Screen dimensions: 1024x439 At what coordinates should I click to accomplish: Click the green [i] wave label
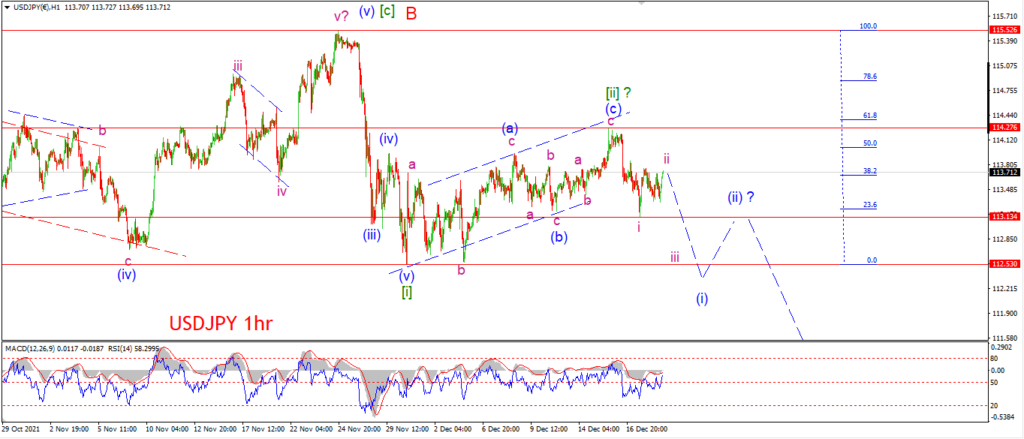(406, 291)
